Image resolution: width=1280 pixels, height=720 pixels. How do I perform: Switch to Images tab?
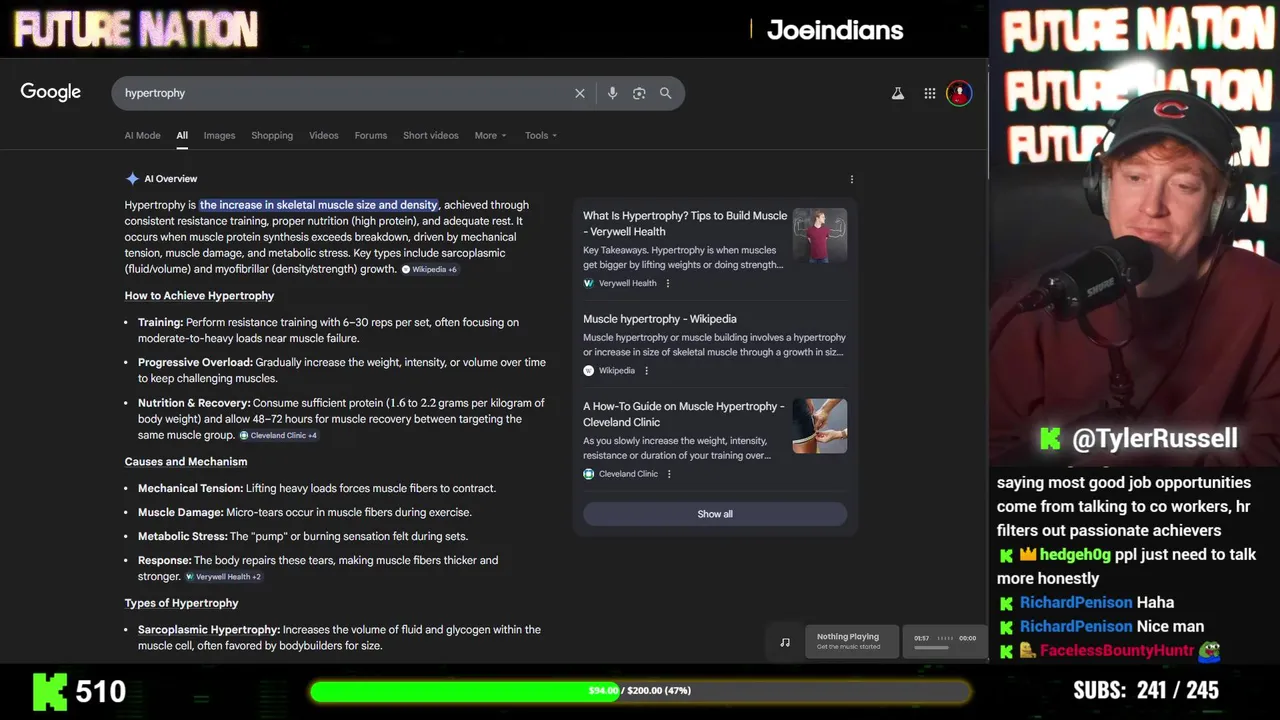click(x=219, y=135)
